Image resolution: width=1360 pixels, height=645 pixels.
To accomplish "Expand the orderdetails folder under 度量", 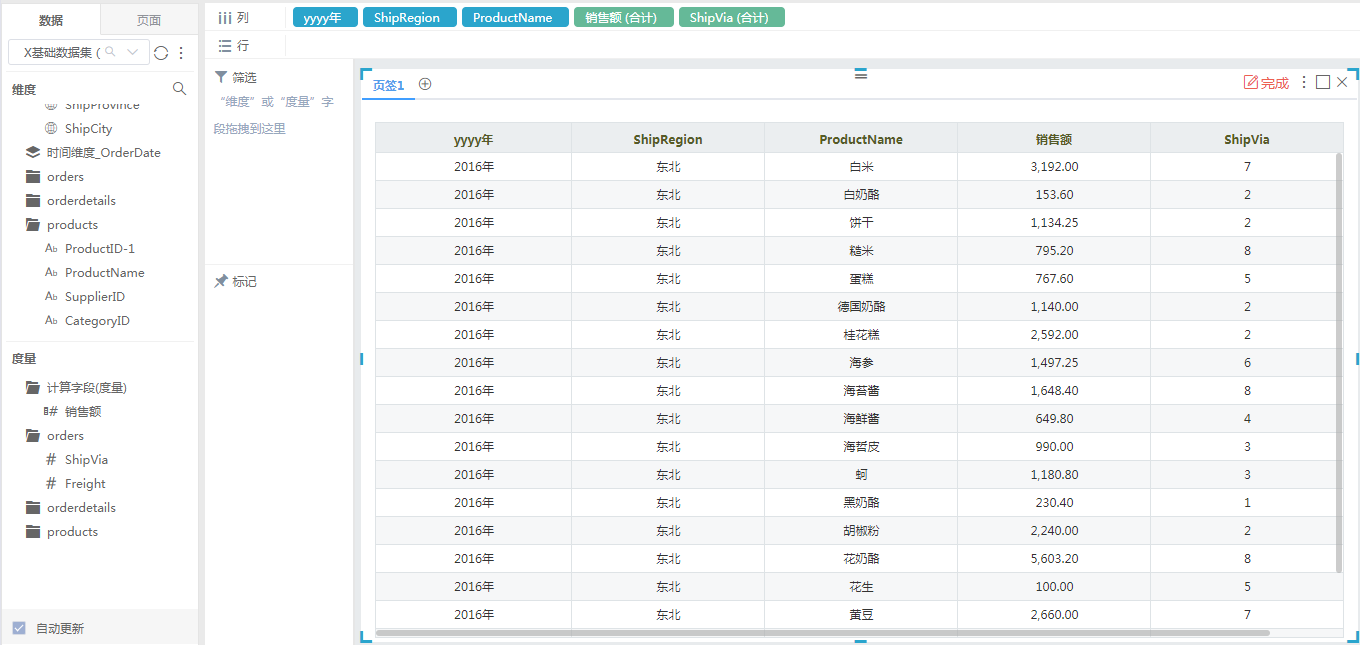I will (x=33, y=508).
